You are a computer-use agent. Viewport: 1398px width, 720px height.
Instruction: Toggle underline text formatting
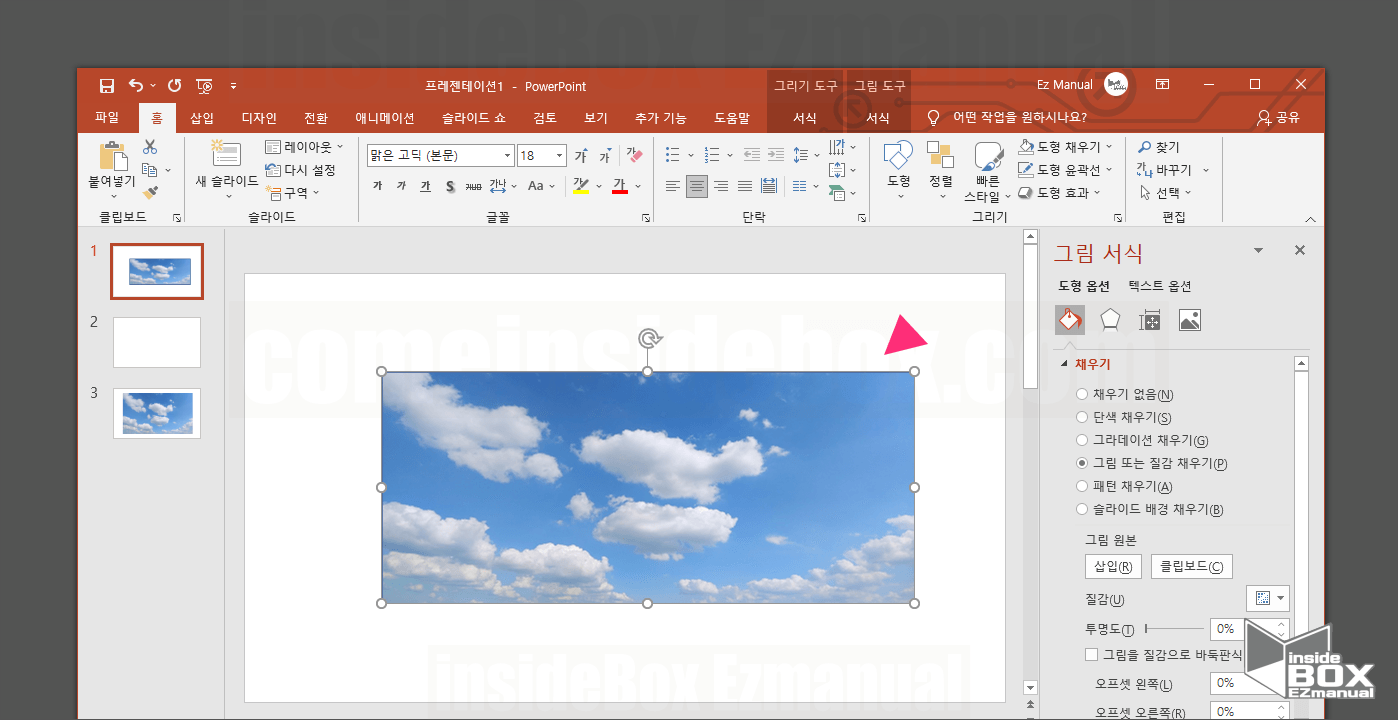425,186
